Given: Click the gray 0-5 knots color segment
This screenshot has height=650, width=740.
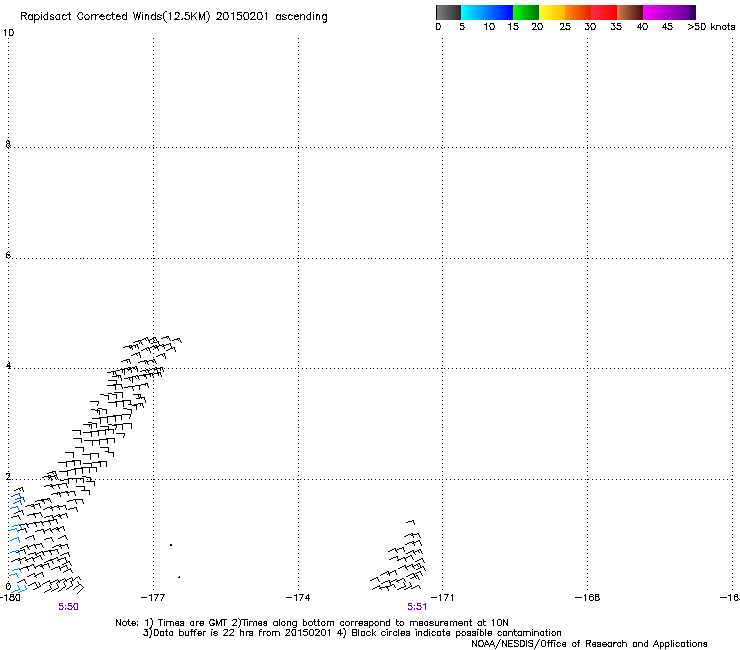Looking at the screenshot, I should click(448, 12).
